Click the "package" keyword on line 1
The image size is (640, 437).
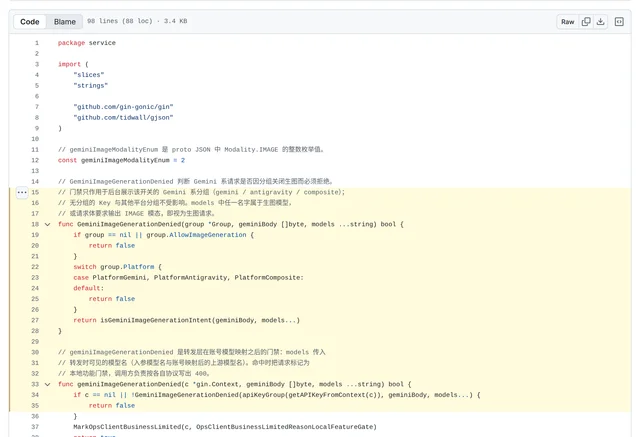click(71, 43)
